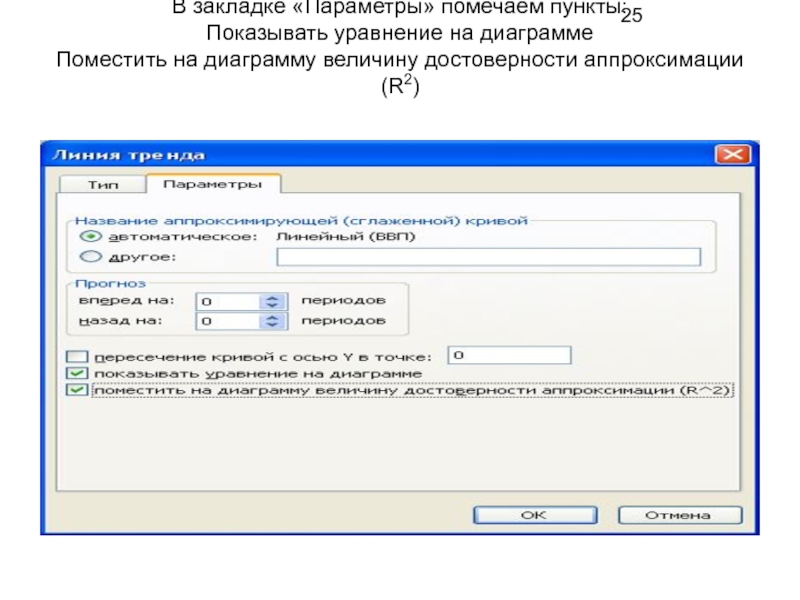Click the Линейный (ВВП) automatic name text
This screenshot has height=600, width=800.
pyautogui.click(x=345, y=237)
